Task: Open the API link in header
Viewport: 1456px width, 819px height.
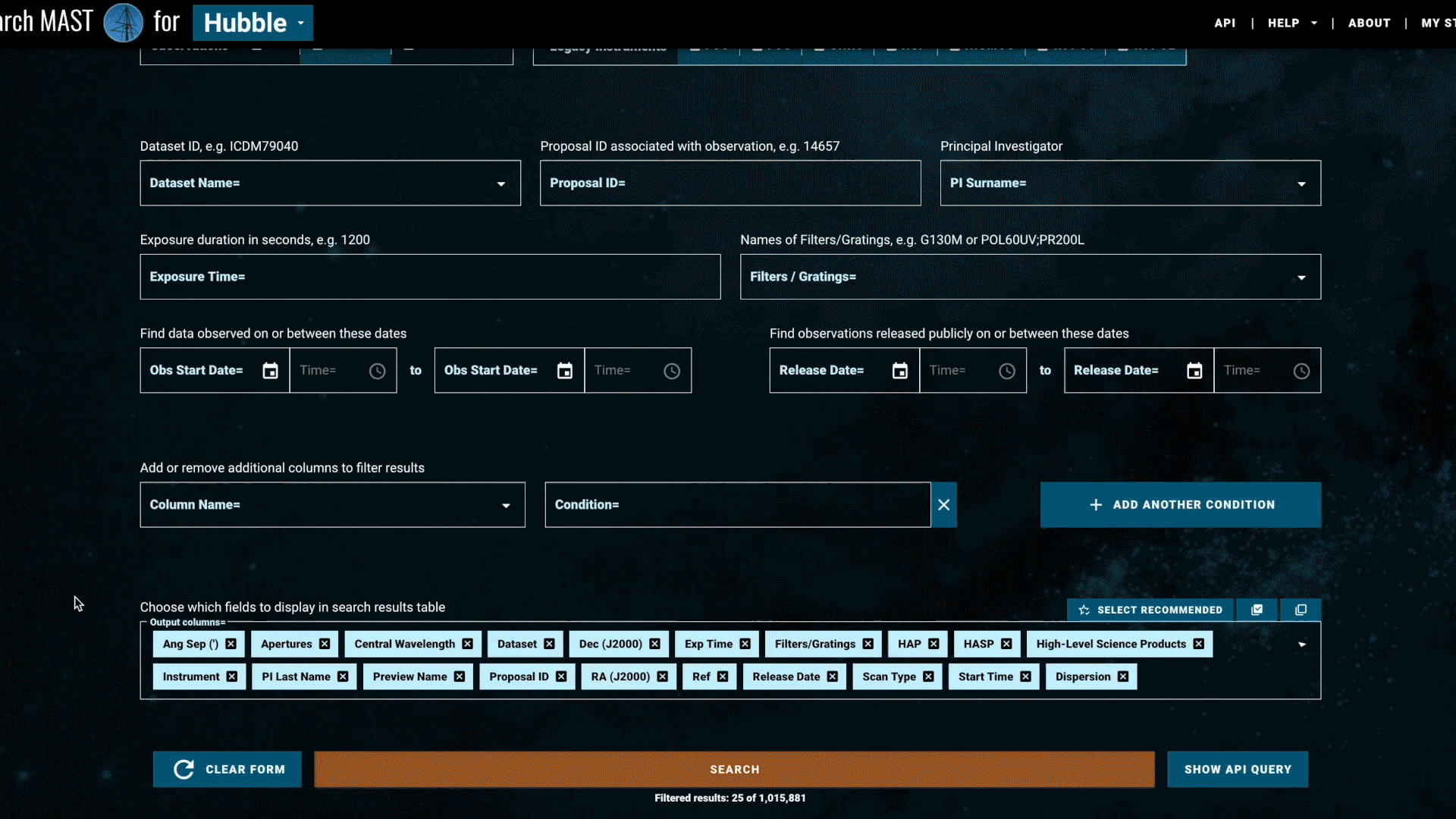Action: 1225,23
